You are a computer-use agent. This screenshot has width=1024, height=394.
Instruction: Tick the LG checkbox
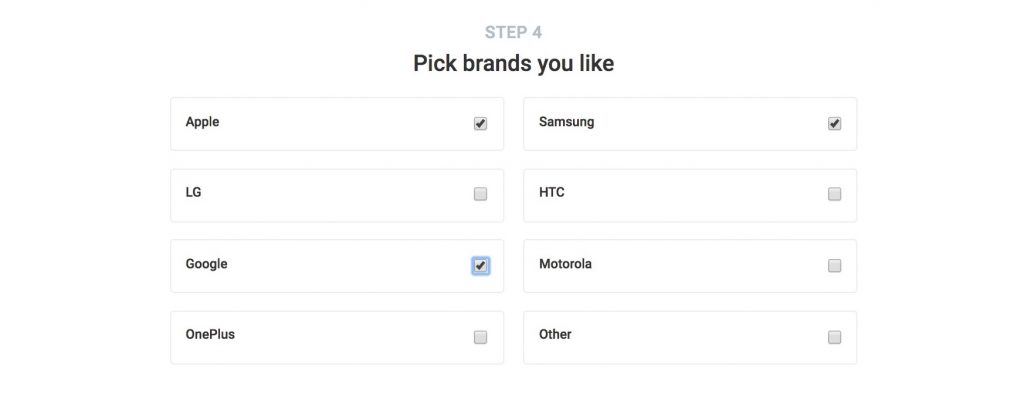click(x=480, y=194)
